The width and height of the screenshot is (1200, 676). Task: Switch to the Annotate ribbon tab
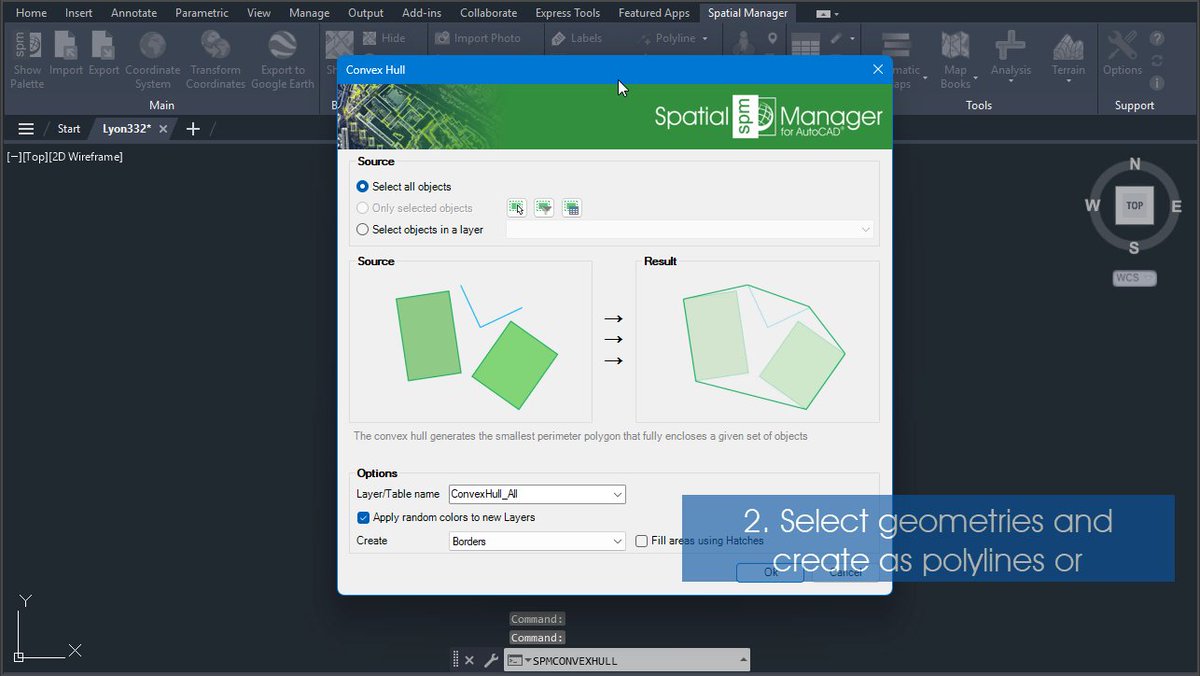(134, 13)
